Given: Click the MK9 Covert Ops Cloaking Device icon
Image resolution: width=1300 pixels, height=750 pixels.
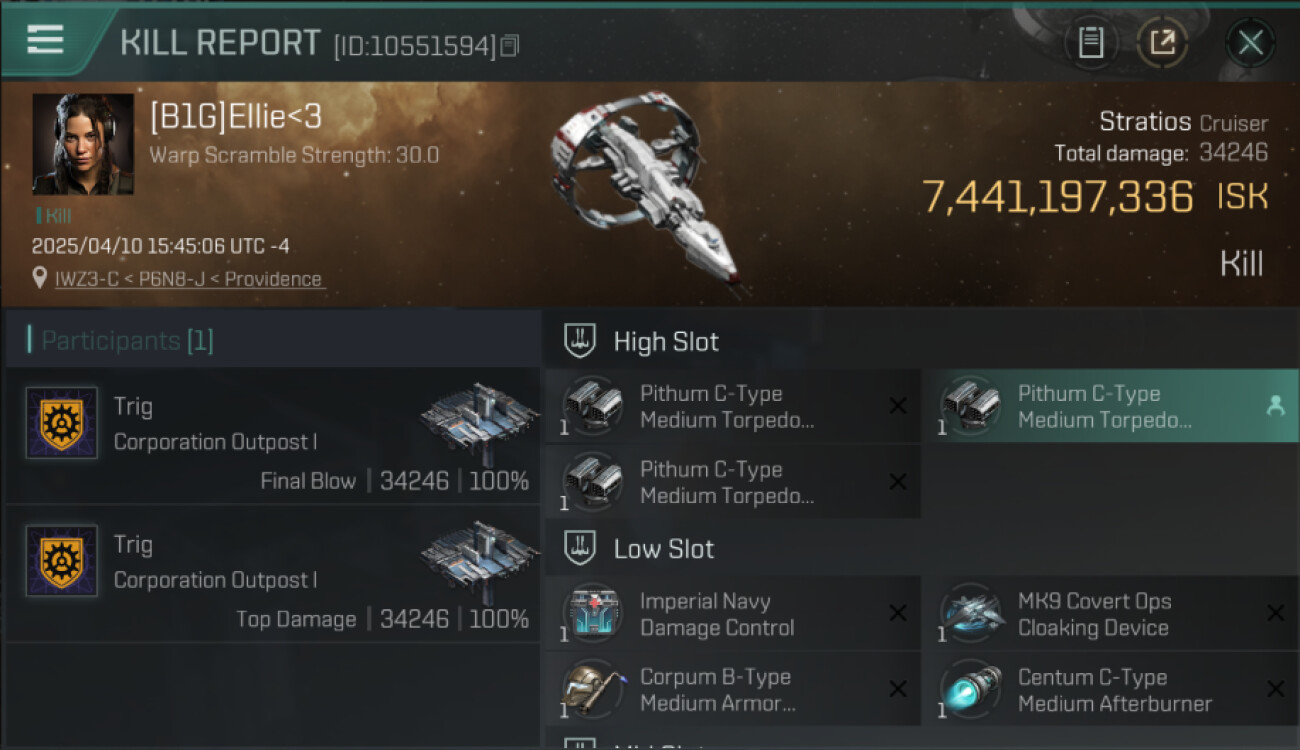Looking at the screenshot, I should point(970,613).
